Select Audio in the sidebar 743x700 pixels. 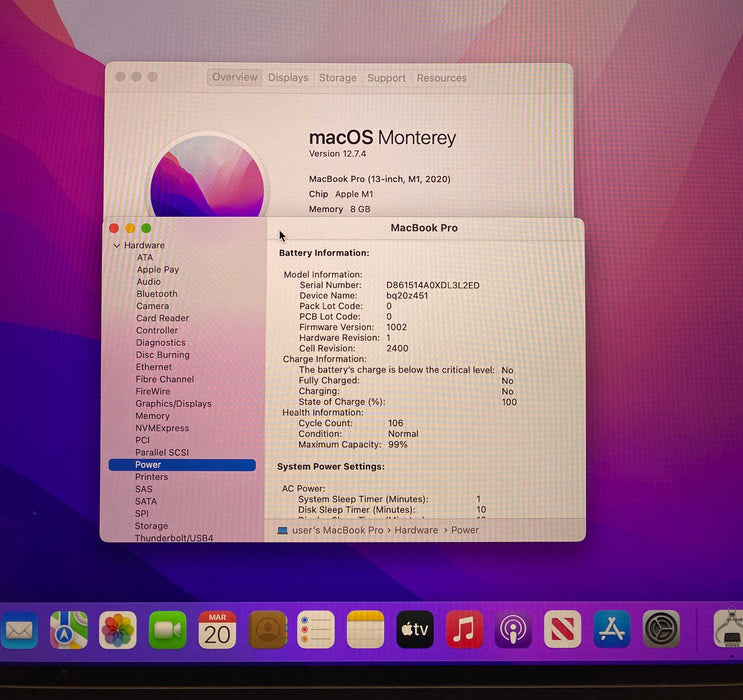pyautogui.click(x=149, y=282)
